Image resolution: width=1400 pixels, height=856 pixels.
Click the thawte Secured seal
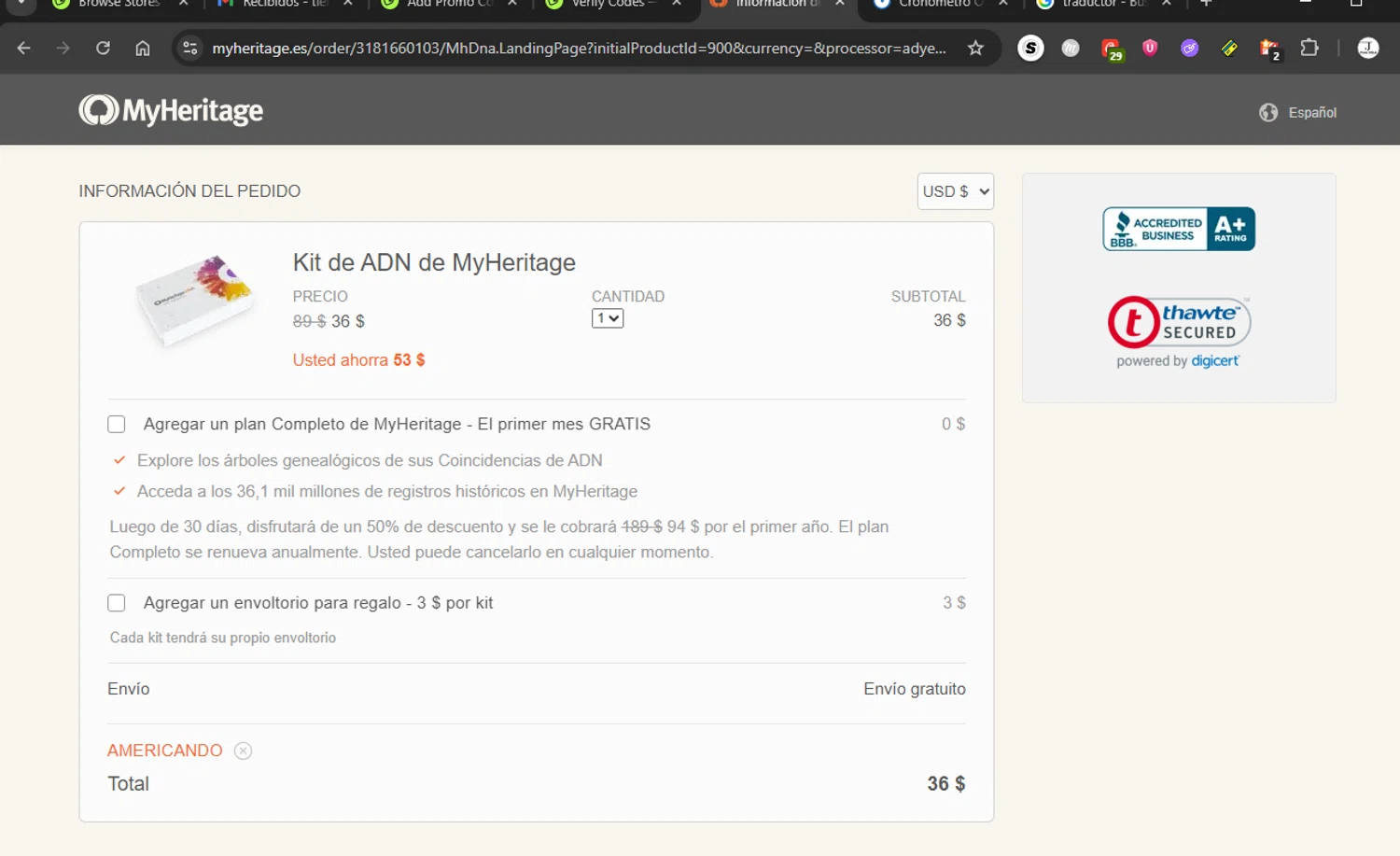point(1179,322)
